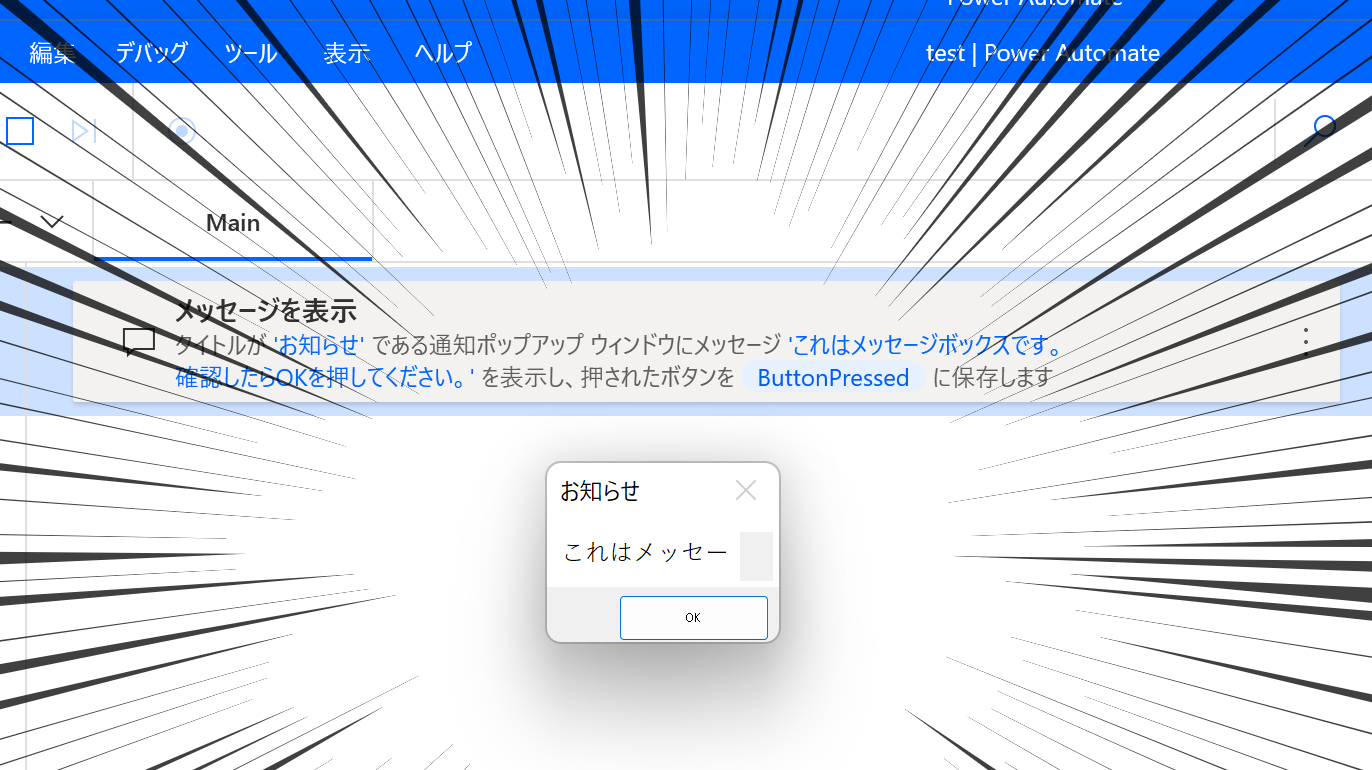Image resolution: width=1372 pixels, height=770 pixels.
Task: Select the メッセージを表示 action title
Action: point(265,311)
